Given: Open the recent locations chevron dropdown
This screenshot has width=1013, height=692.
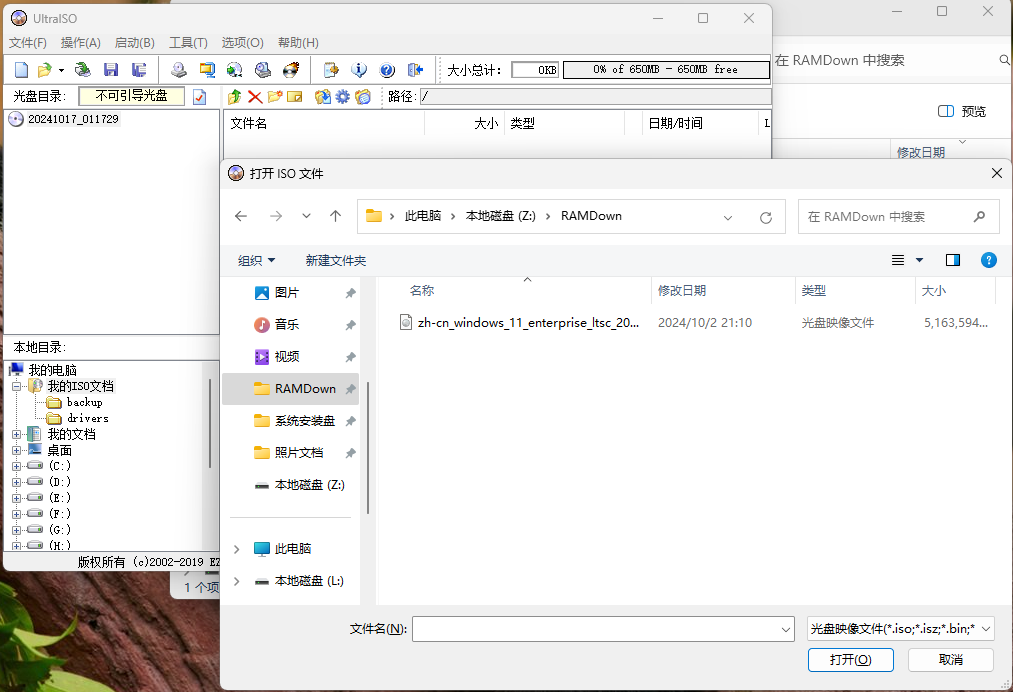Looking at the screenshot, I should tap(306, 216).
